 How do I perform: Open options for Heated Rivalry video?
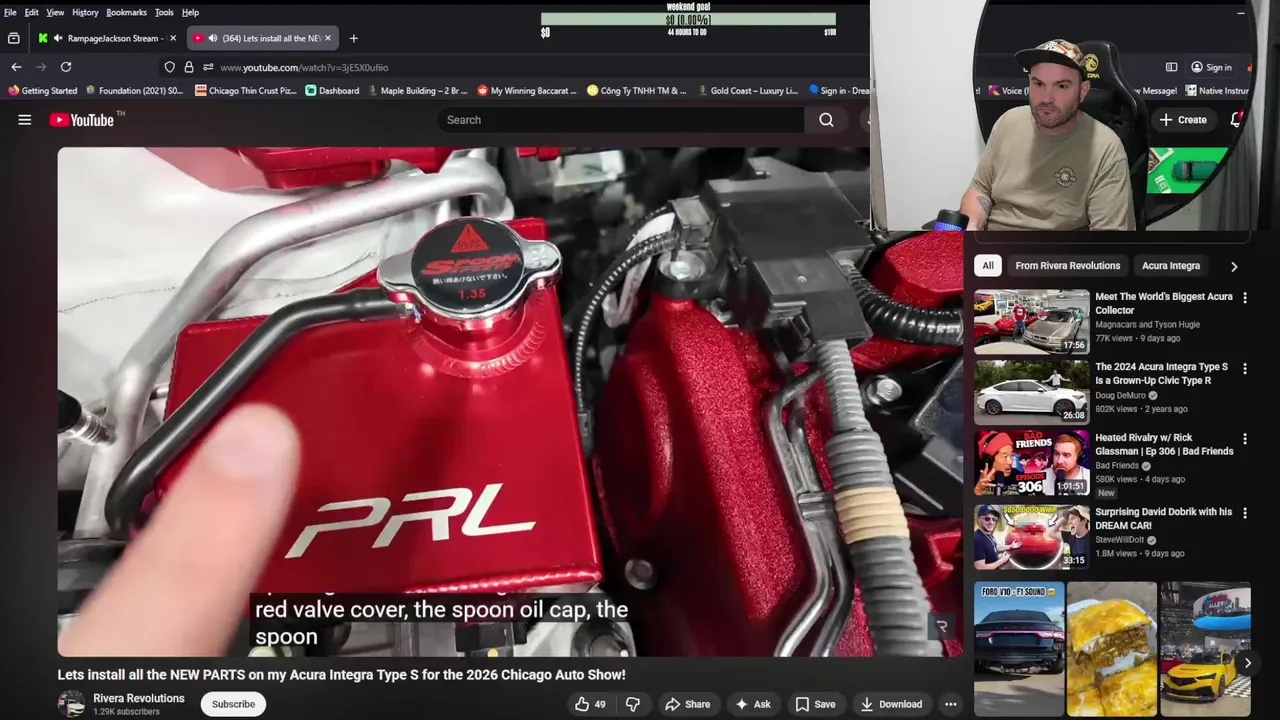(1245, 439)
